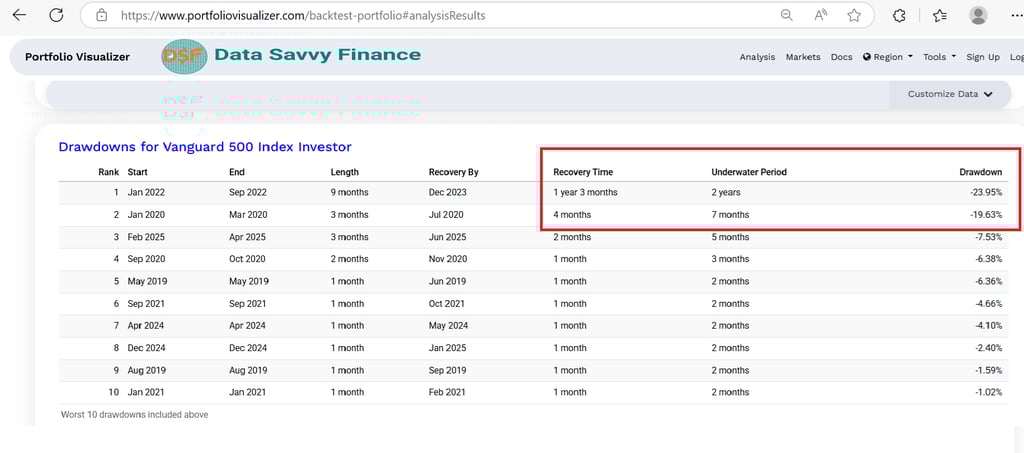The width and height of the screenshot is (1024, 453).
Task: Click the DSF Data Savvy Finance logo
Action: pos(291,56)
